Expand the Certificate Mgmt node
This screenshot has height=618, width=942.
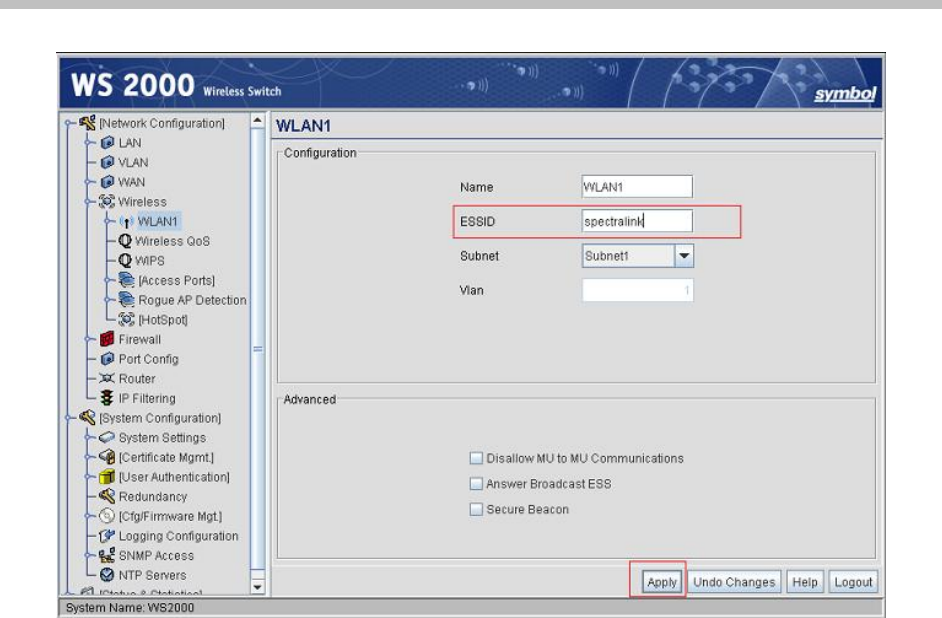88,457
